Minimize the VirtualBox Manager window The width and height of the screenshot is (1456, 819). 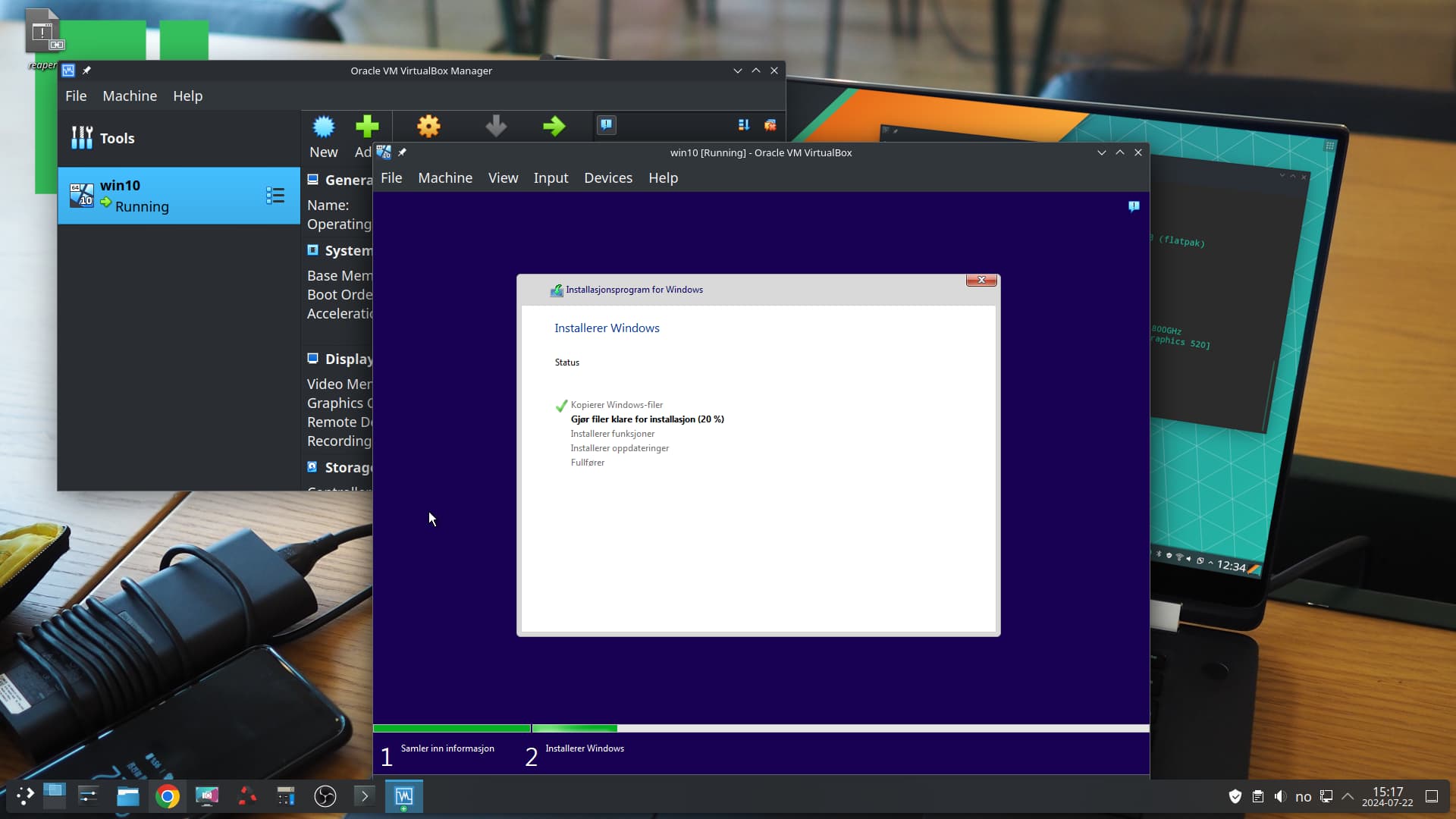click(x=738, y=71)
